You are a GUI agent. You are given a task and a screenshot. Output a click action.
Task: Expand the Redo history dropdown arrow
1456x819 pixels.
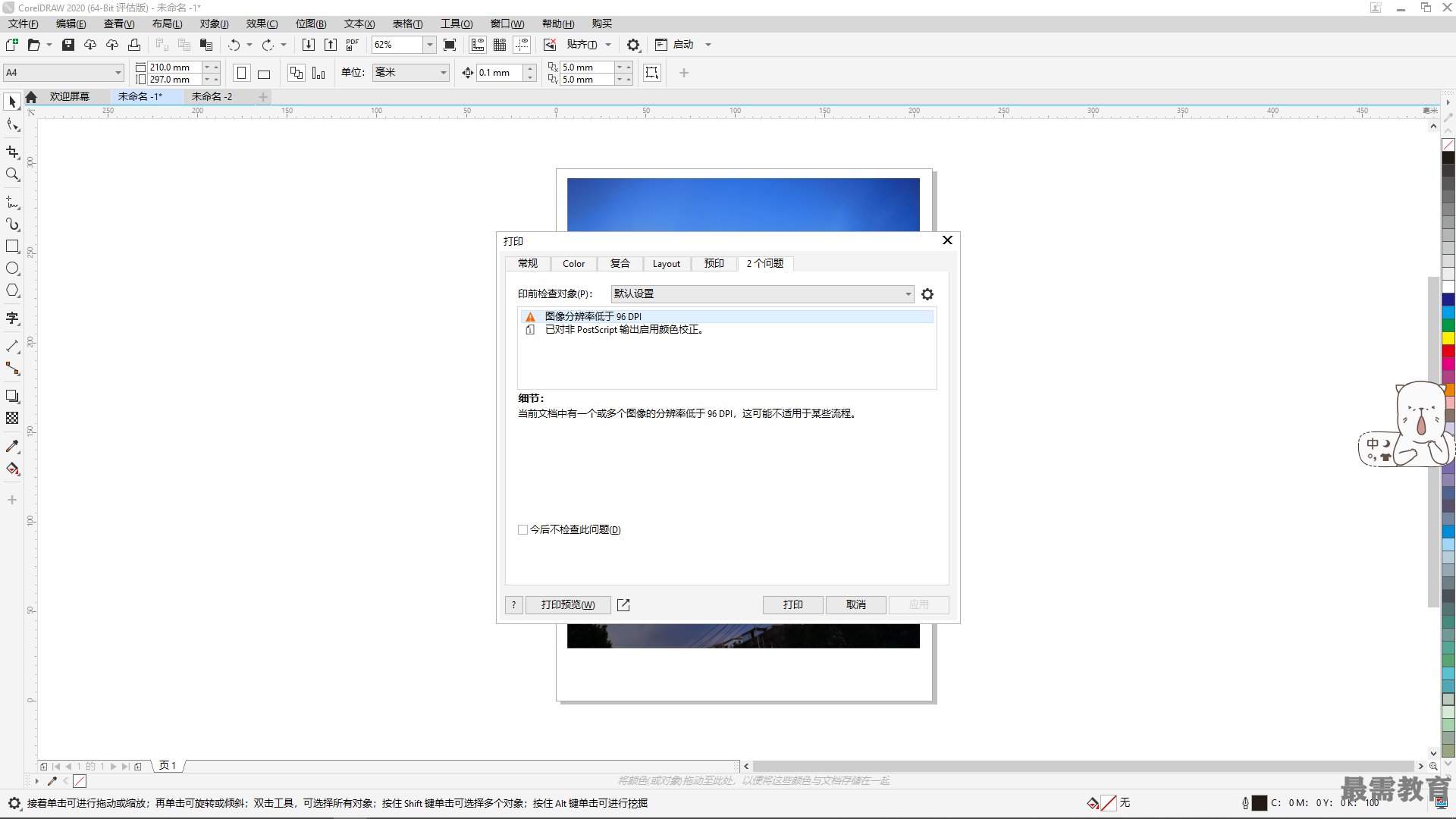tap(284, 45)
